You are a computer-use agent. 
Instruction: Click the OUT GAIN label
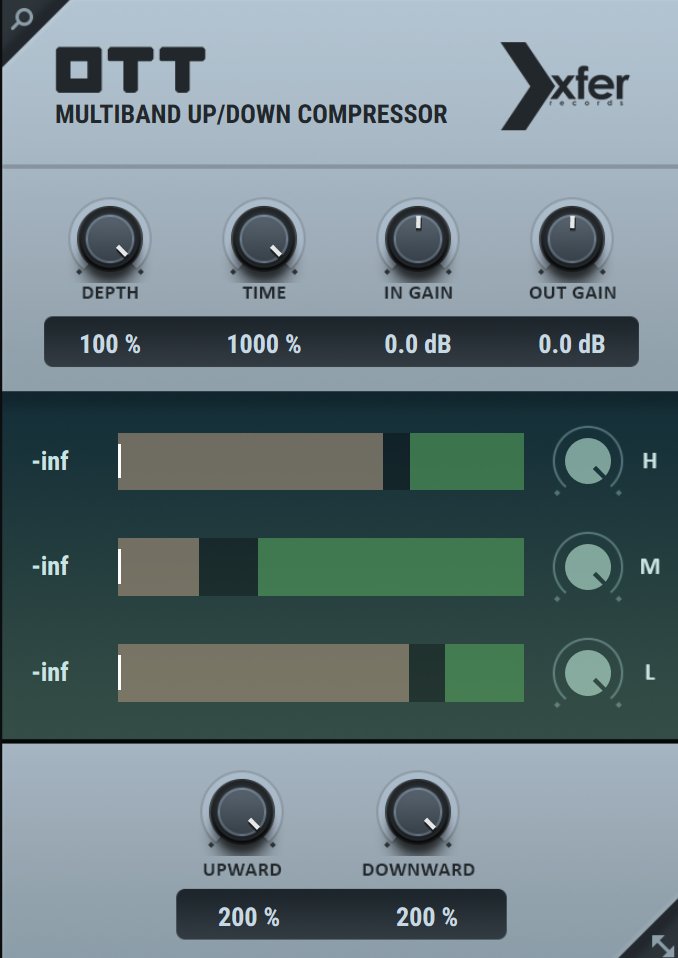tap(572, 293)
